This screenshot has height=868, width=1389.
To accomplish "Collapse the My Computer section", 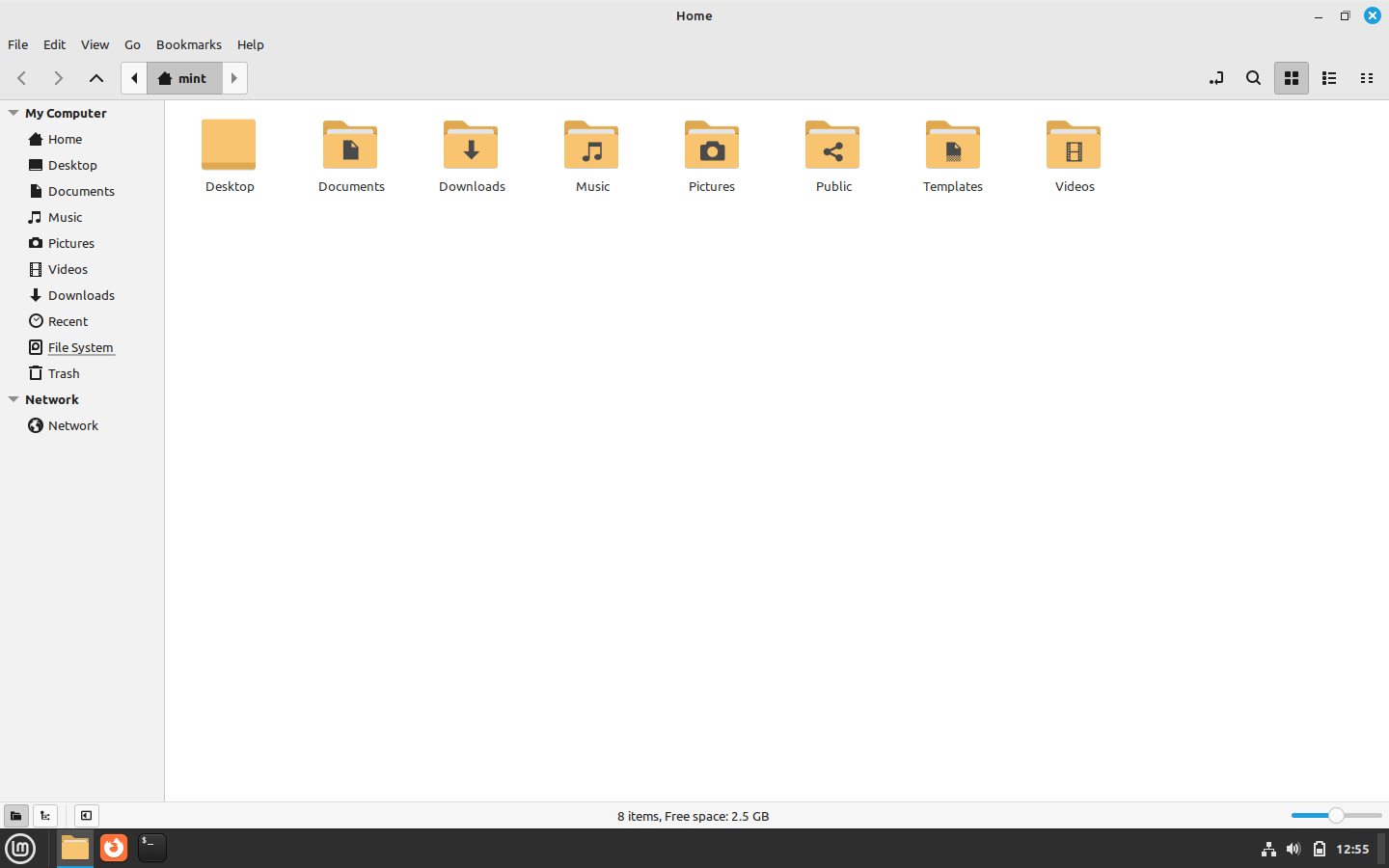I will [12, 113].
